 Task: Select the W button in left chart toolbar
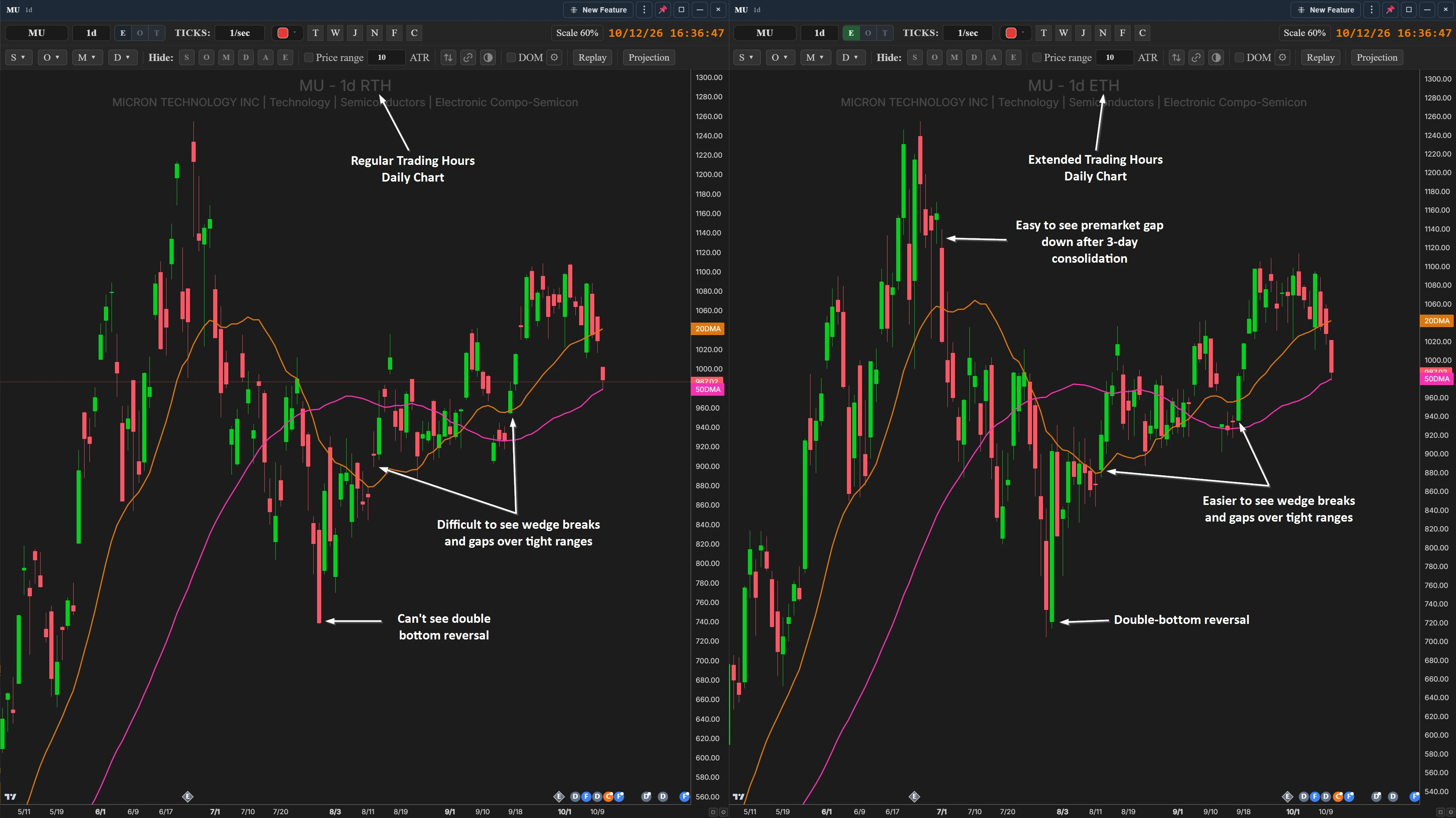pyautogui.click(x=335, y=33)
